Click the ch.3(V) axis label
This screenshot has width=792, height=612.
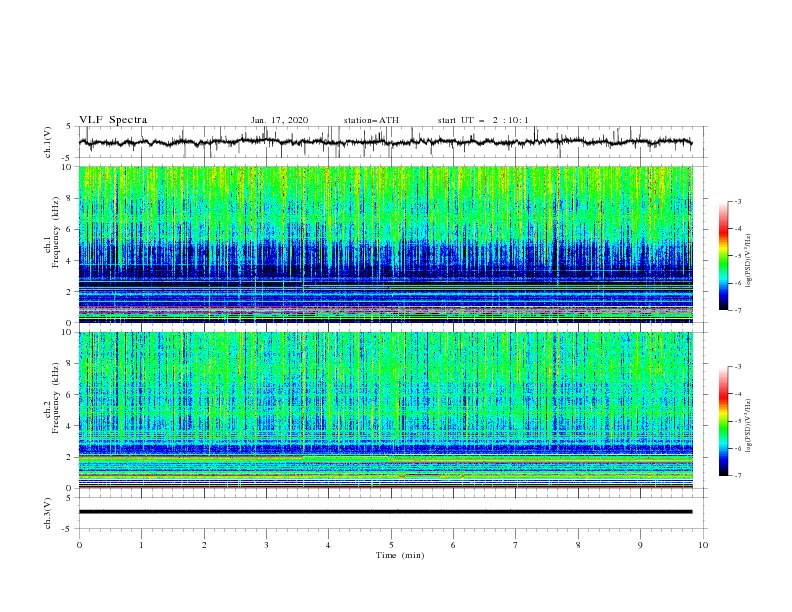click(48, 513)
